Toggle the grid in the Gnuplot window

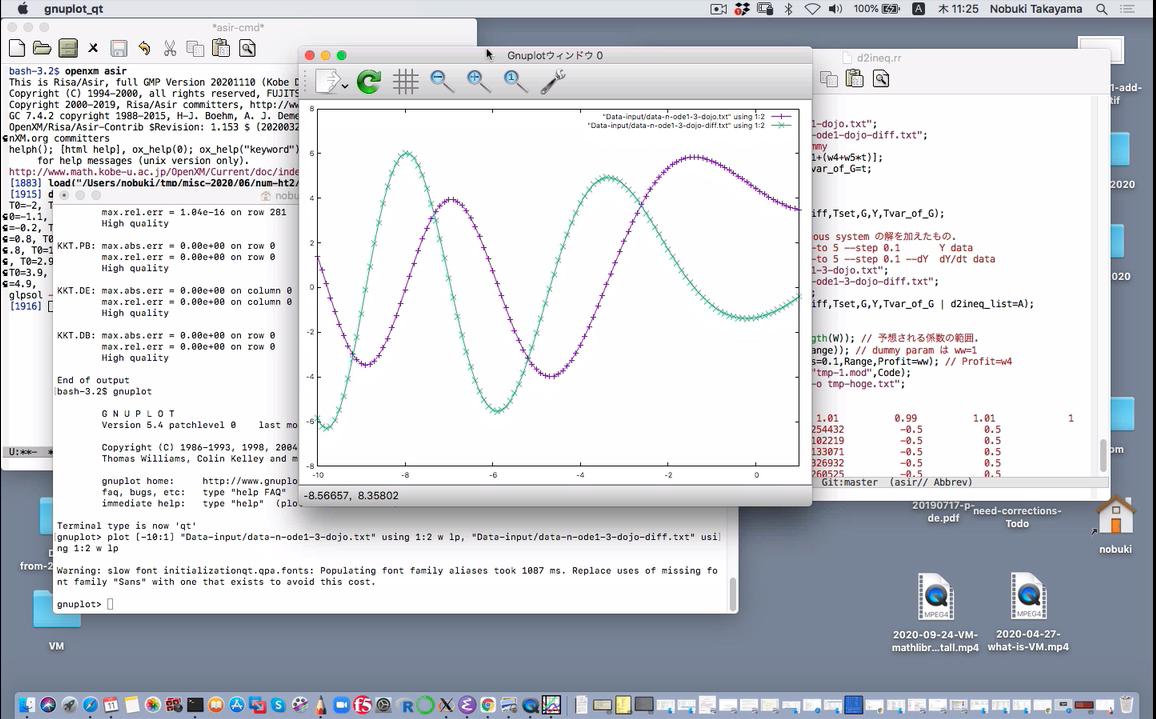coord(405,81)
